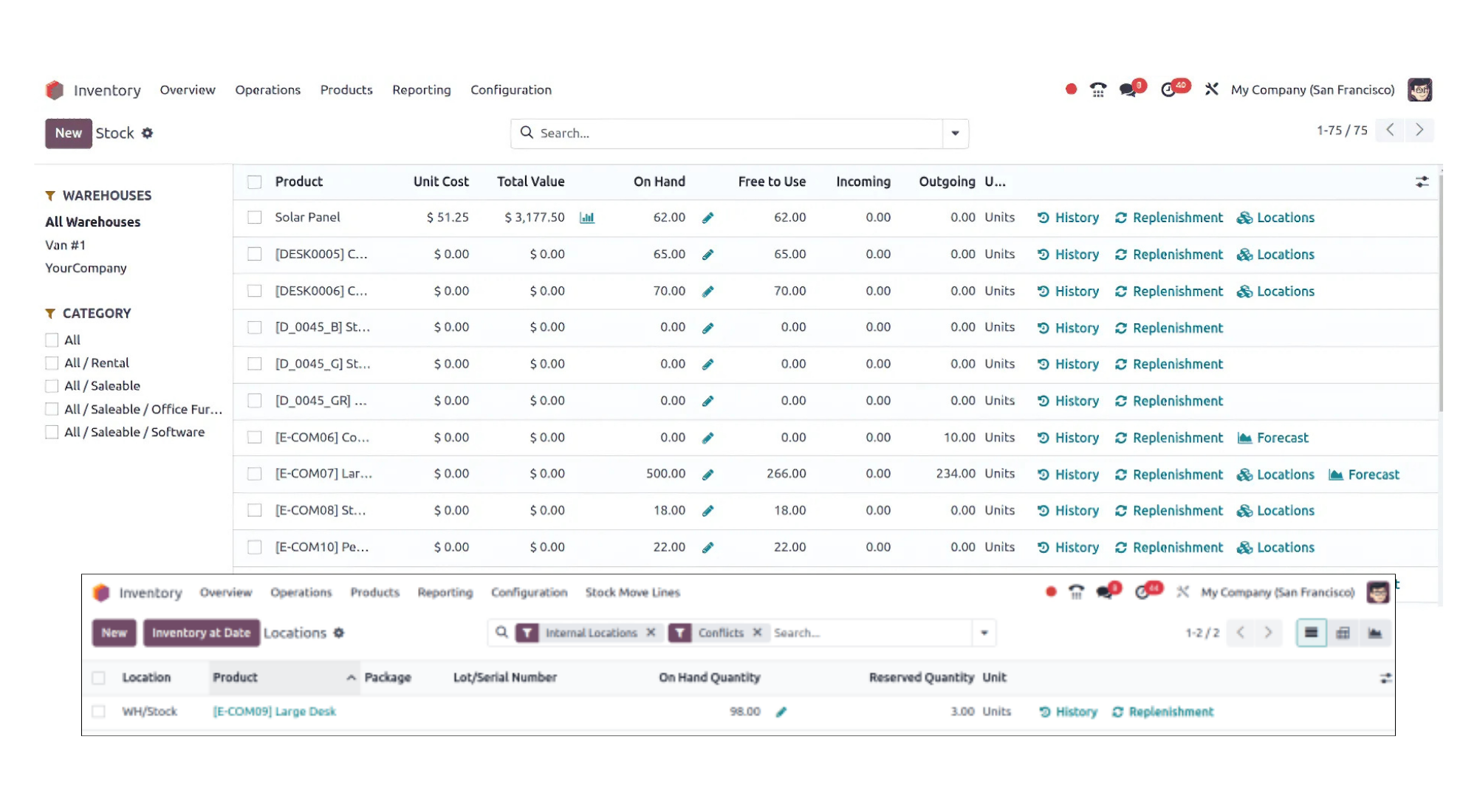
Task: Click the Solar Panel on-hand edit pencil
Action: (x=707, y=218)
